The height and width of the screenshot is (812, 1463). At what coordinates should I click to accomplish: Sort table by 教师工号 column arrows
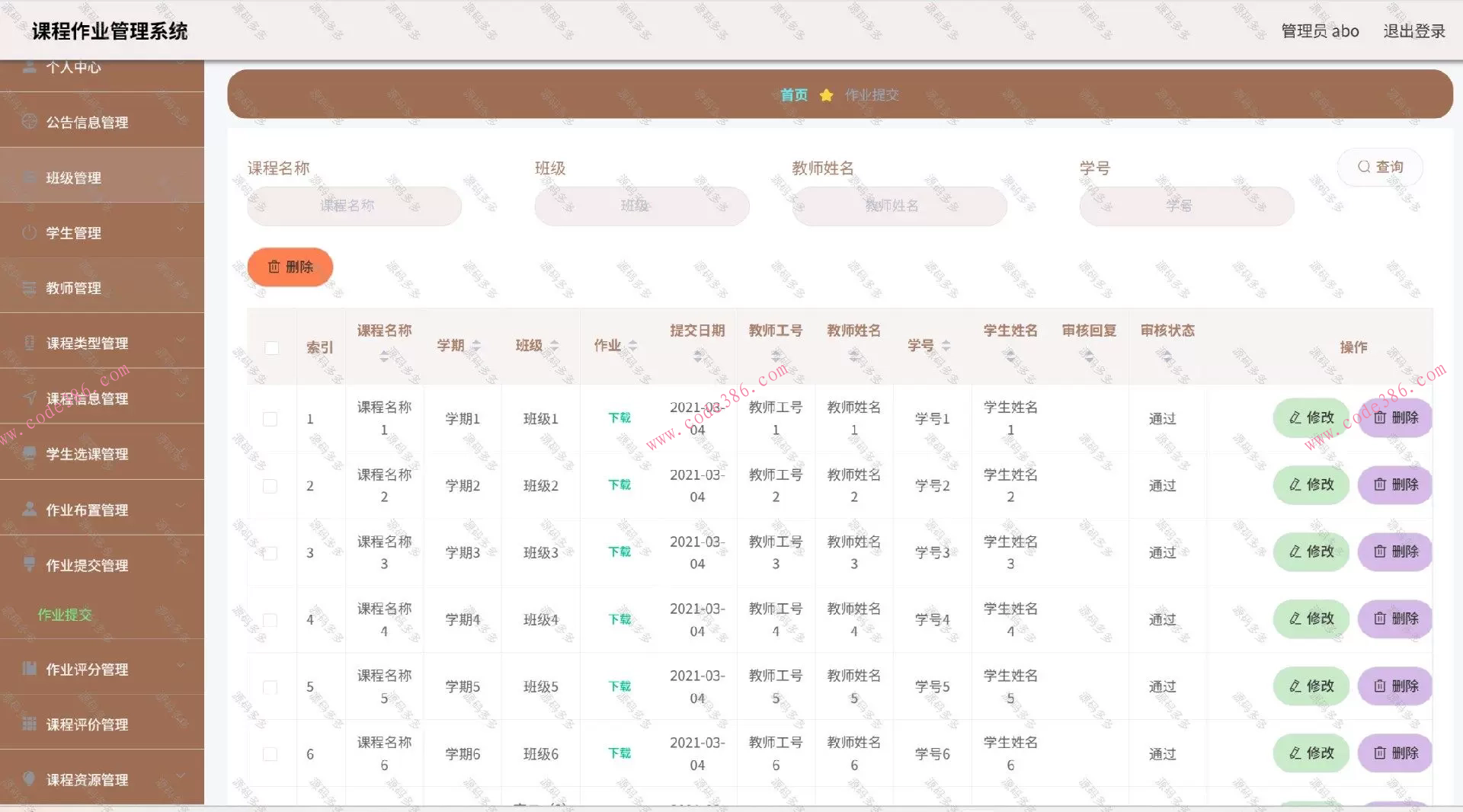coord(776,356)
